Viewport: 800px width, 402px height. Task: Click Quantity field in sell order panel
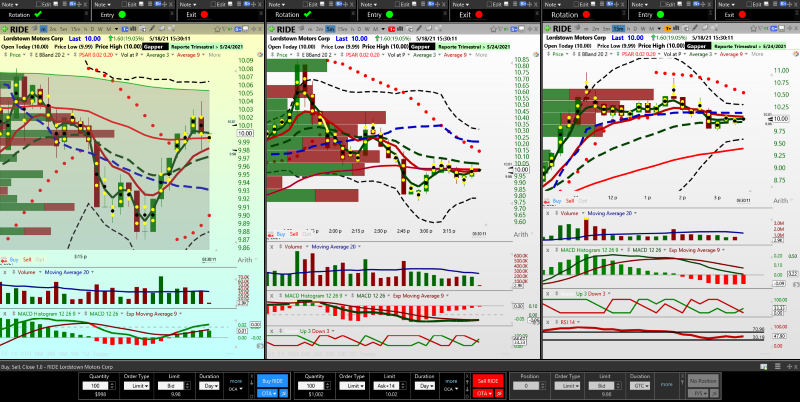(311, 386)
